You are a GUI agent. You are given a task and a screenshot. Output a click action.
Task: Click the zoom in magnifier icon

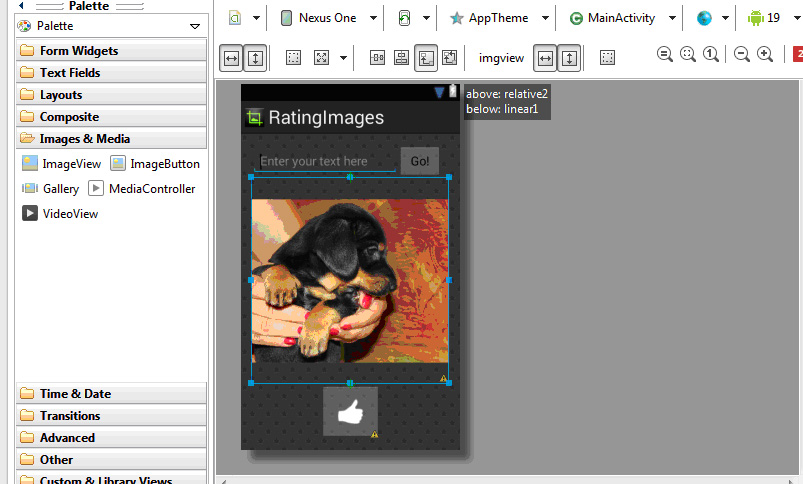[765, 54]
